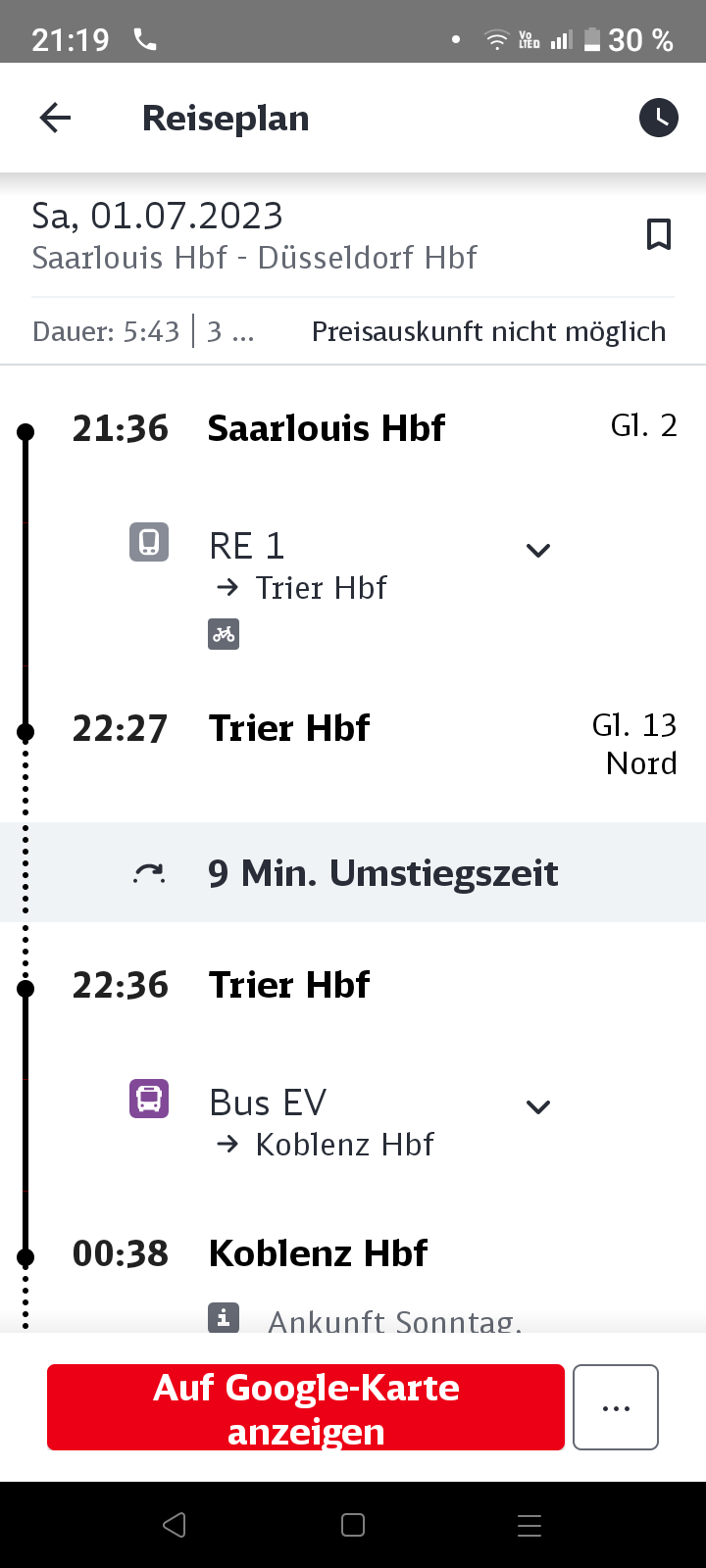Tap the RE 1 train icon
The height and width of the screenshot is (1568, 706).
(x=149, y=542)
